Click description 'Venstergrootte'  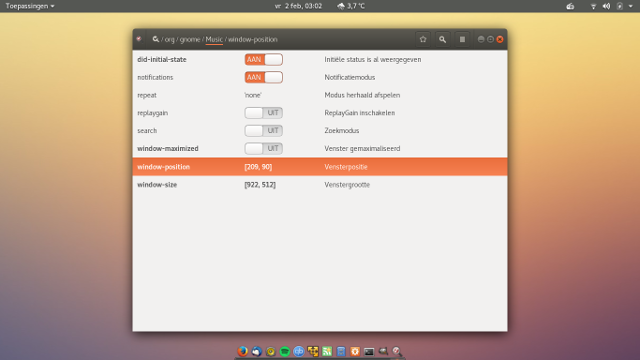(x=347, y=185)
